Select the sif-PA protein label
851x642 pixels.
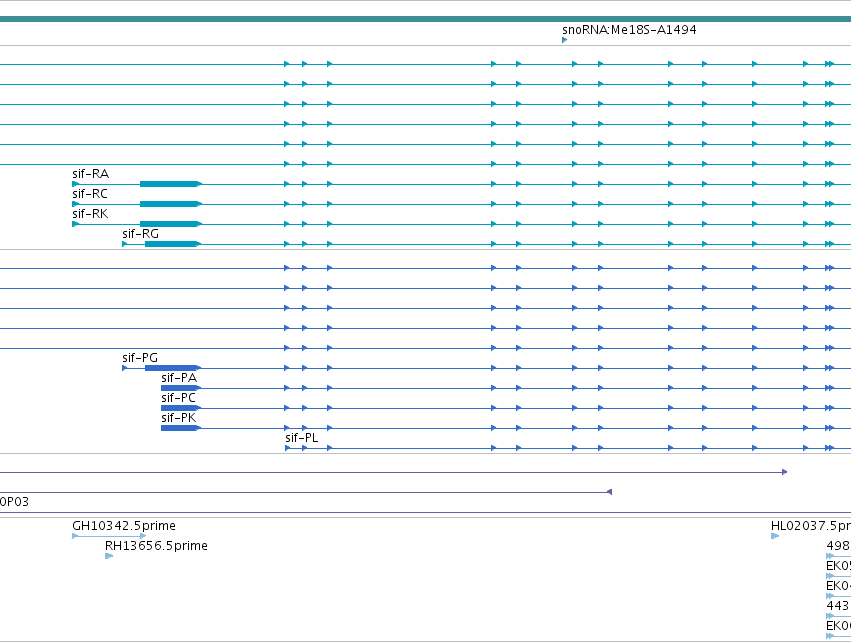179,378
